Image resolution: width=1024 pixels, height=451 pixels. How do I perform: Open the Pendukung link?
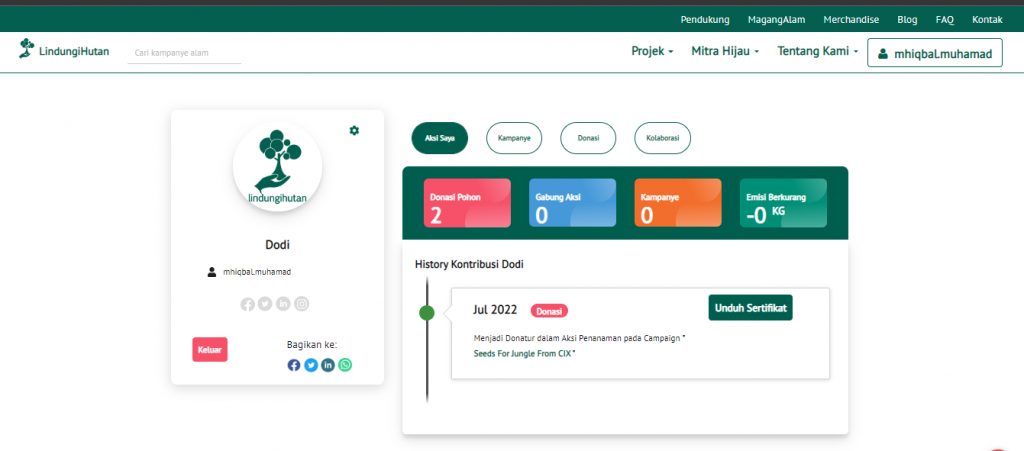coord(705,20)
